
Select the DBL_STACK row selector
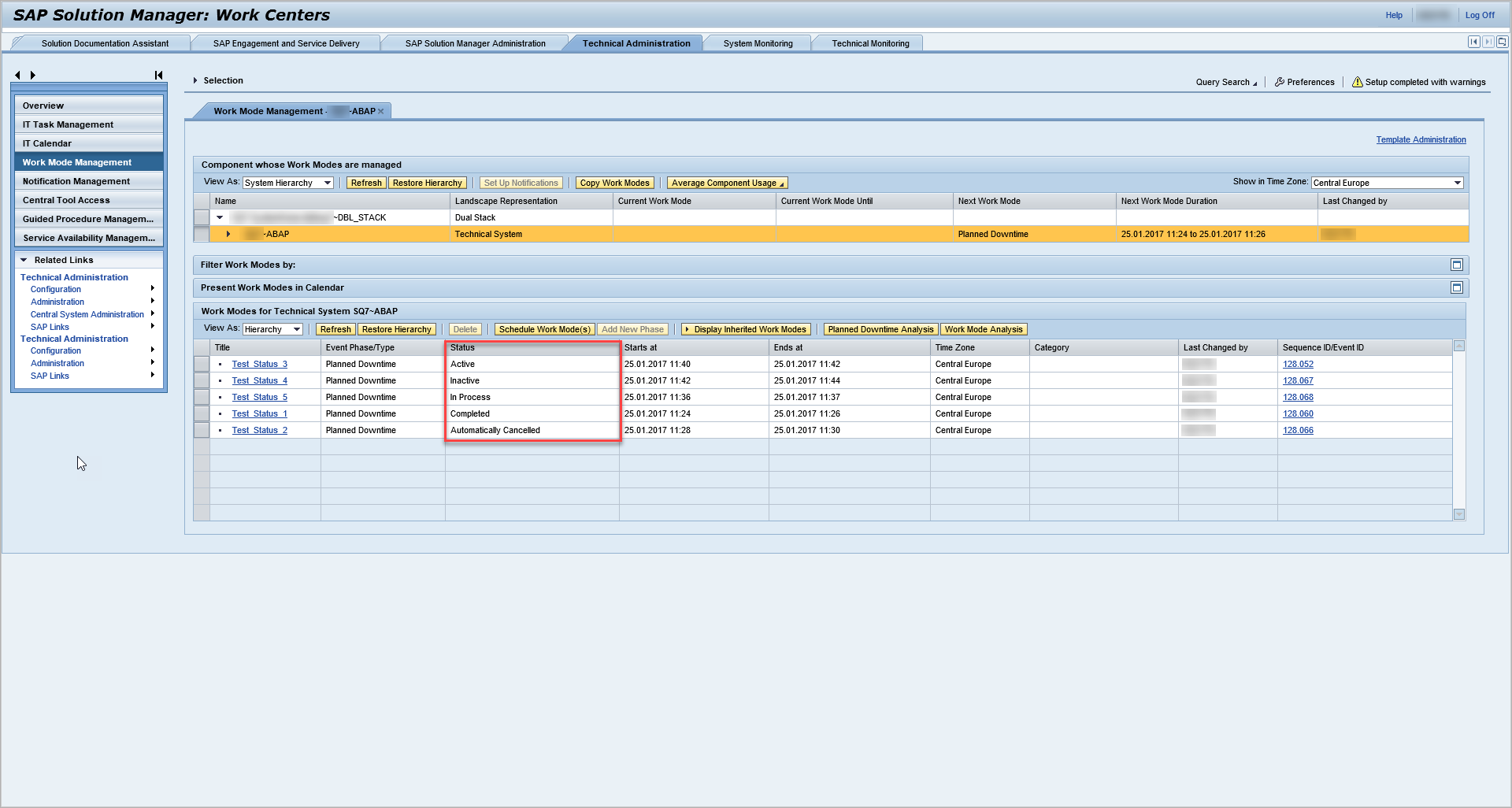[x=202, y=217]
